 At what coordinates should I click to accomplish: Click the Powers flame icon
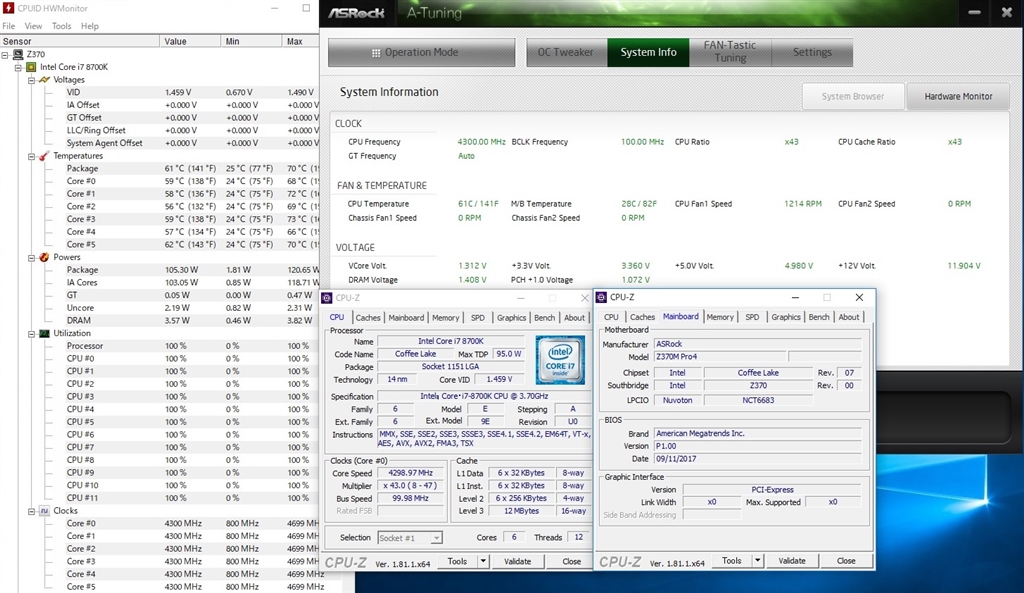(44, 257)
